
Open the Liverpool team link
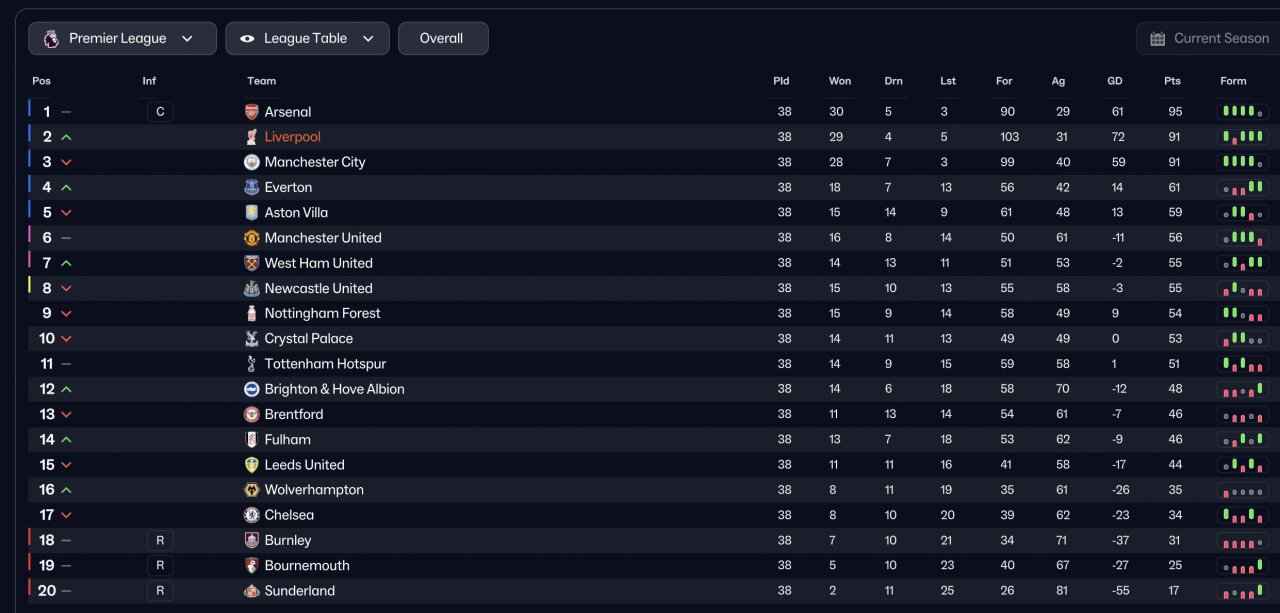[x=293, y=137]
